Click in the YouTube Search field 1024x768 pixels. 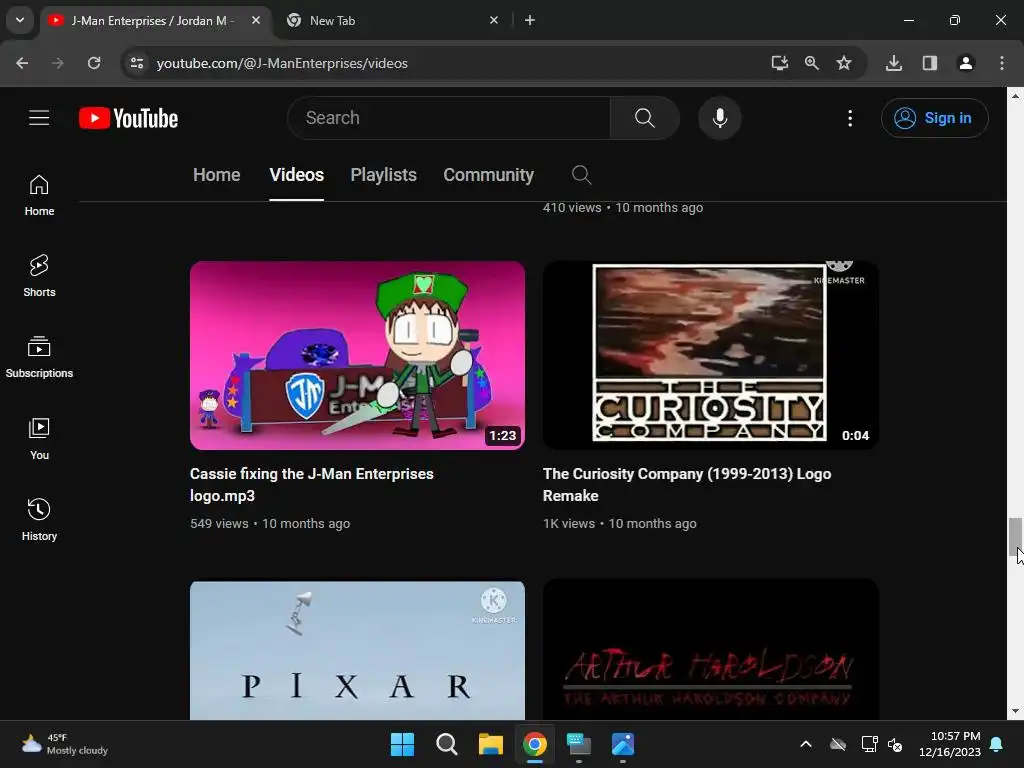(449, 118)
